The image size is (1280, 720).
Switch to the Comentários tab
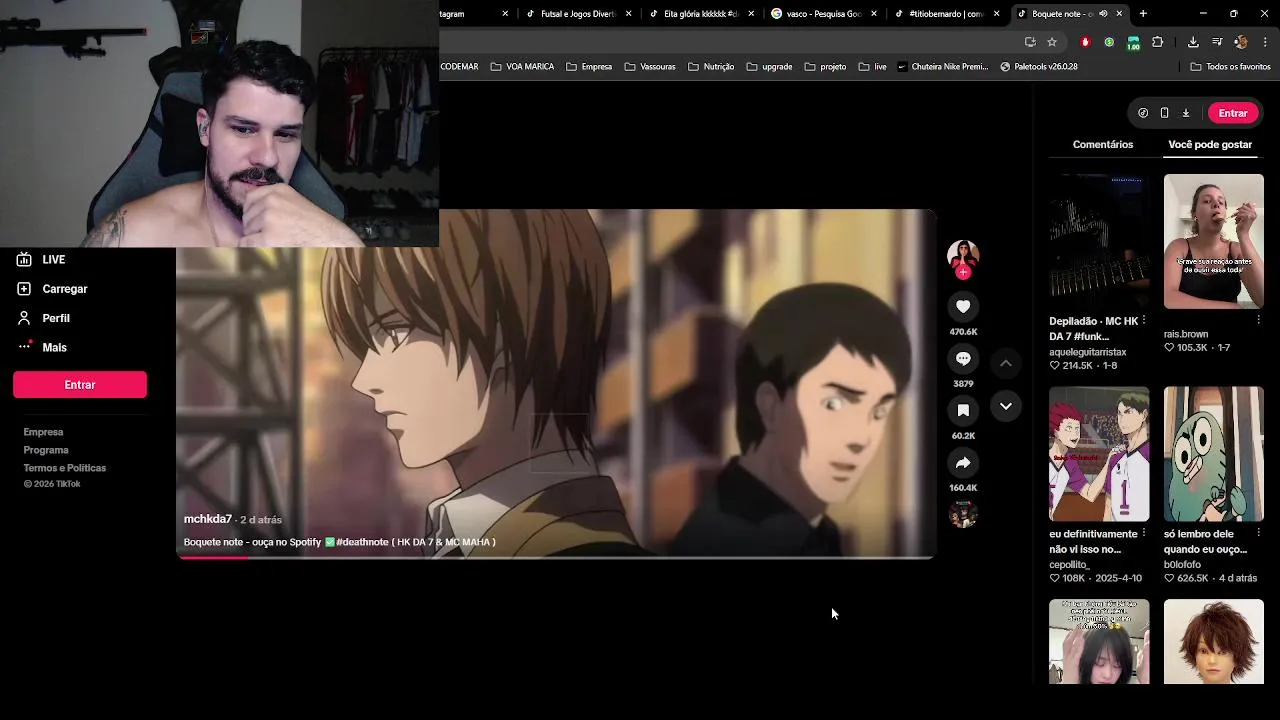click(1103, 145)
